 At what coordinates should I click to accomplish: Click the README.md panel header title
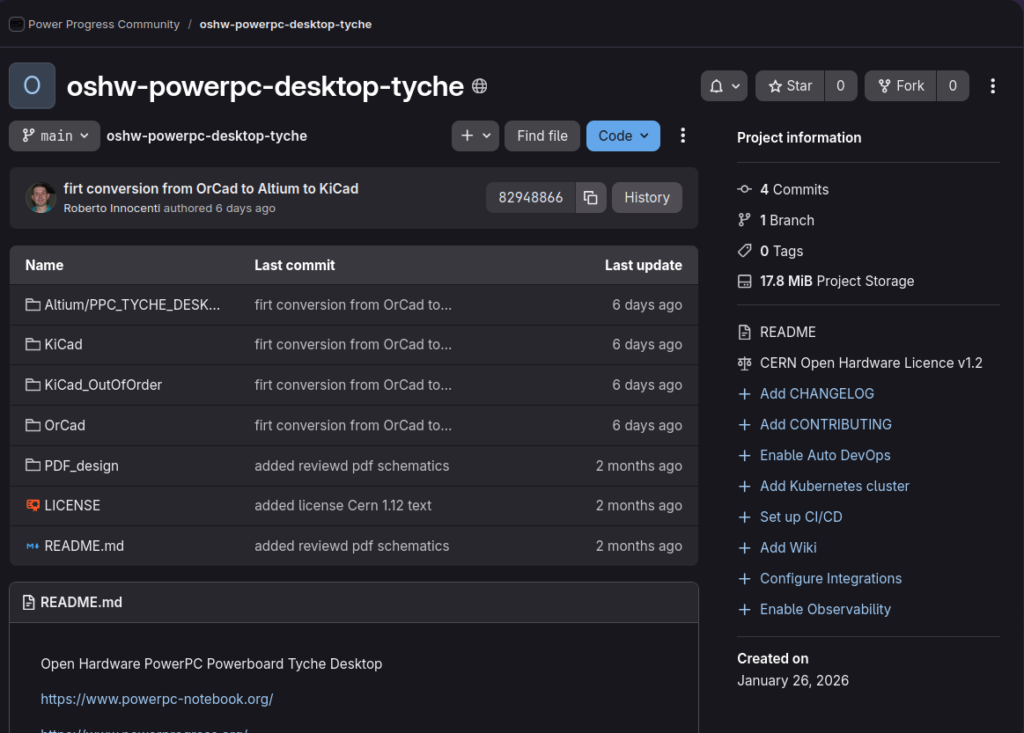pyautogui.click(x=81, y=602)
